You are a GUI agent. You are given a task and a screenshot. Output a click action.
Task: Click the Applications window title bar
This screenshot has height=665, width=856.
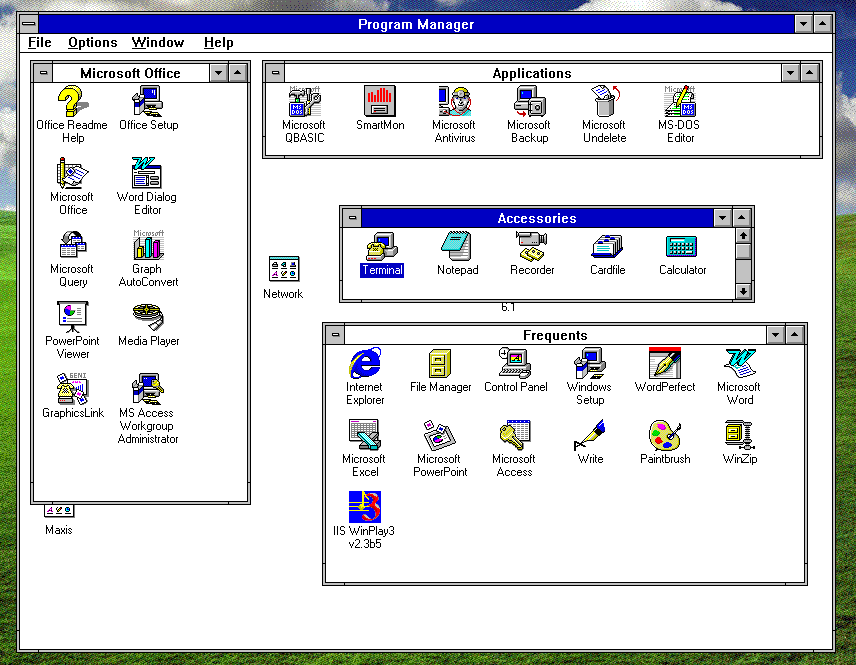pyautogui.click(x=532, y=73)
